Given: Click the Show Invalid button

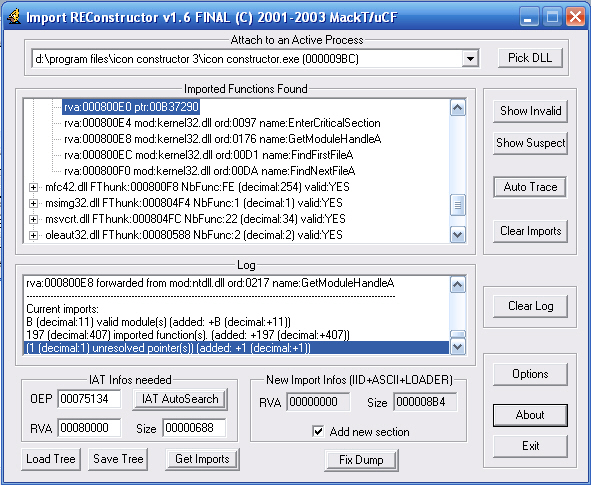Looking at the screenshot, I should point(530,111).
